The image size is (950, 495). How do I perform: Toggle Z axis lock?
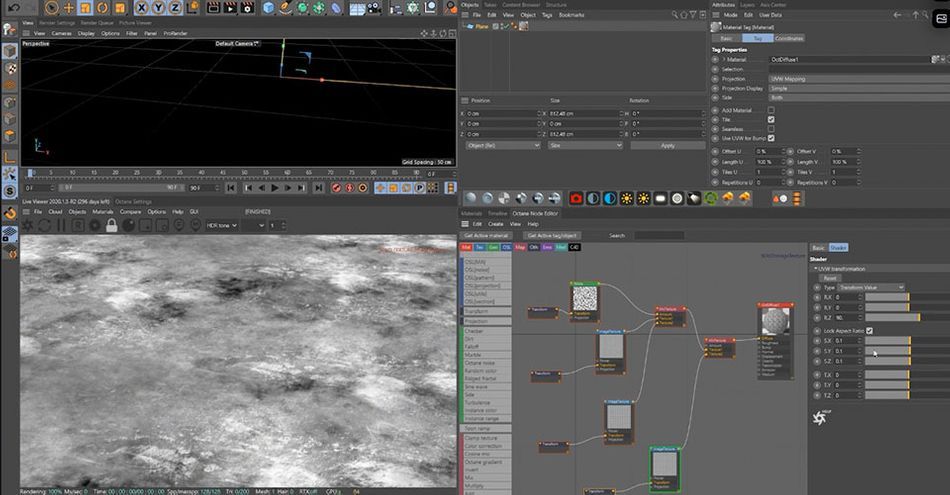175,8
